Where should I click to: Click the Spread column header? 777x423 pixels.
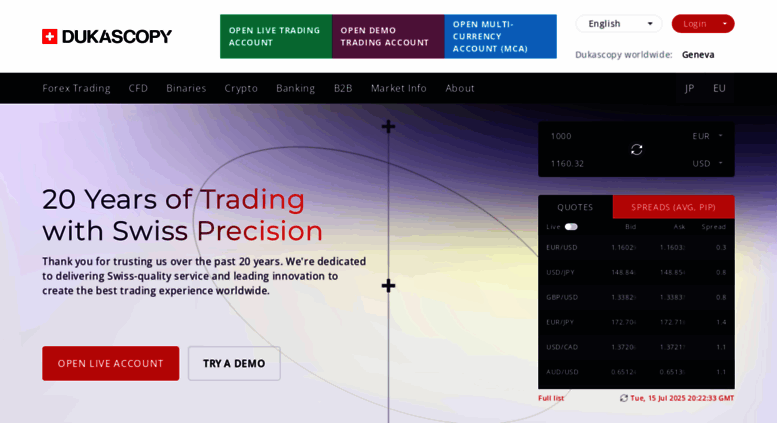[x=714, y=227]
